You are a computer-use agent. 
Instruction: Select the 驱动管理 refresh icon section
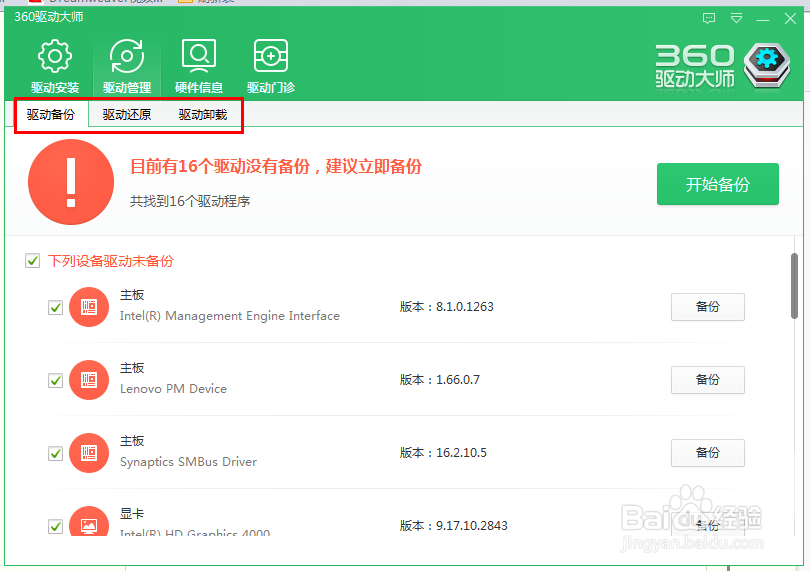pos(127,66)
